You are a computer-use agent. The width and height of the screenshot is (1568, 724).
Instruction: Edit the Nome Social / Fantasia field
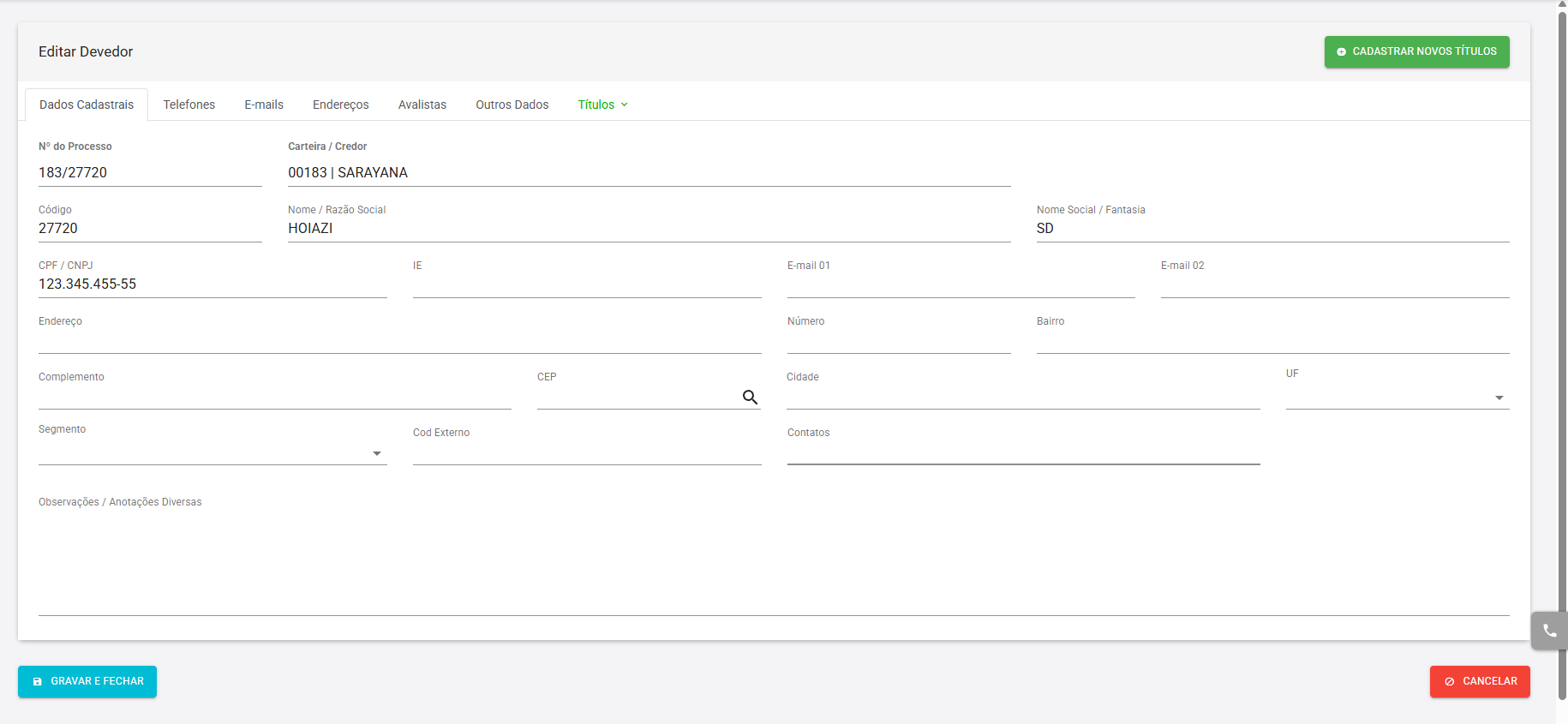(x=1273, y=228)
